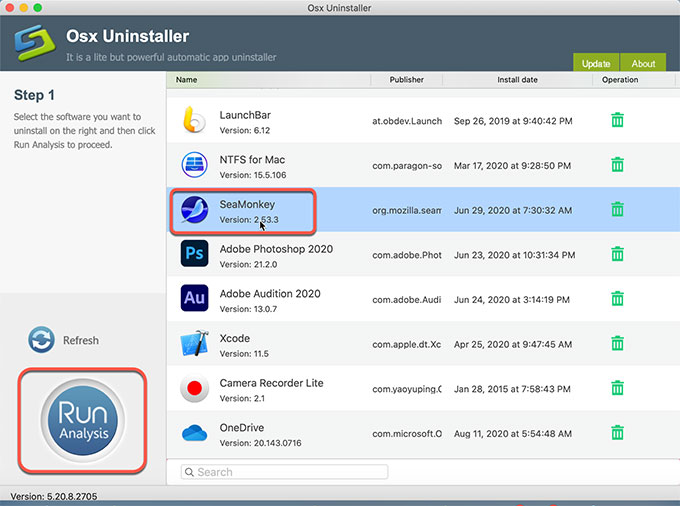Click the trash icon for SeaMonkey
The width and height of the screenshot is (680, 506).
pyautogui.click(x=617, y=209)
